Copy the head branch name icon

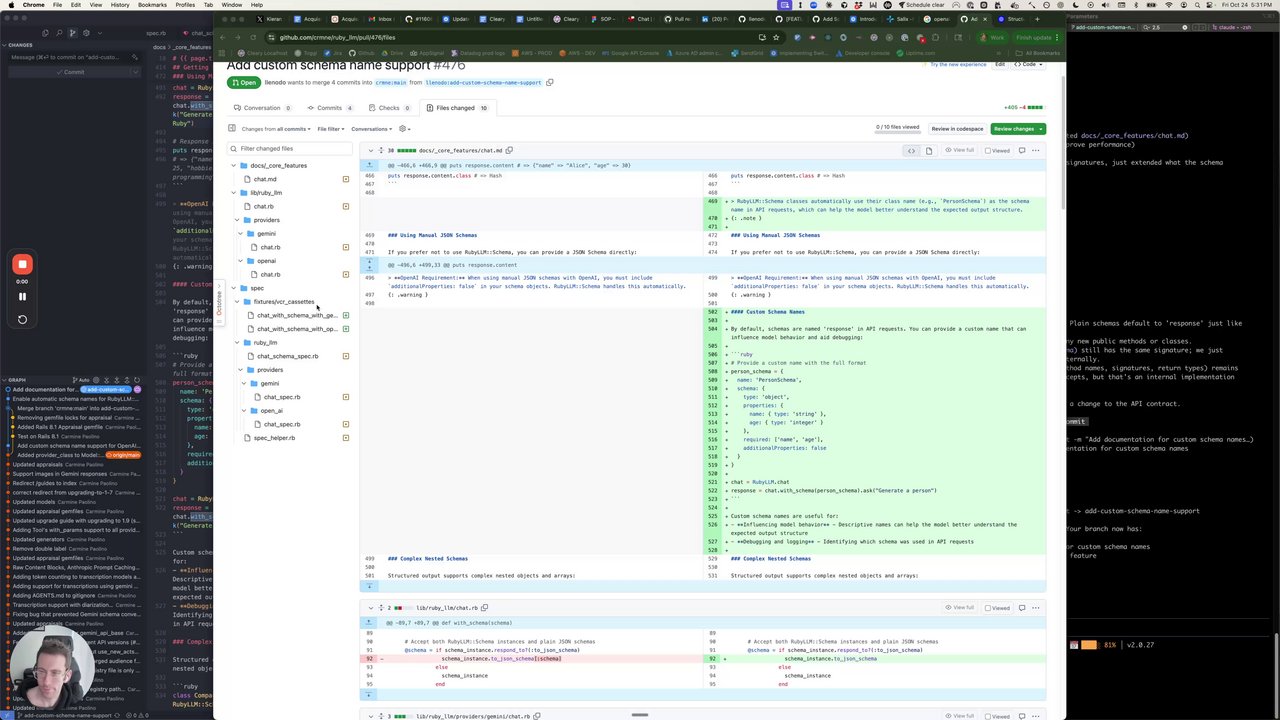549,82
